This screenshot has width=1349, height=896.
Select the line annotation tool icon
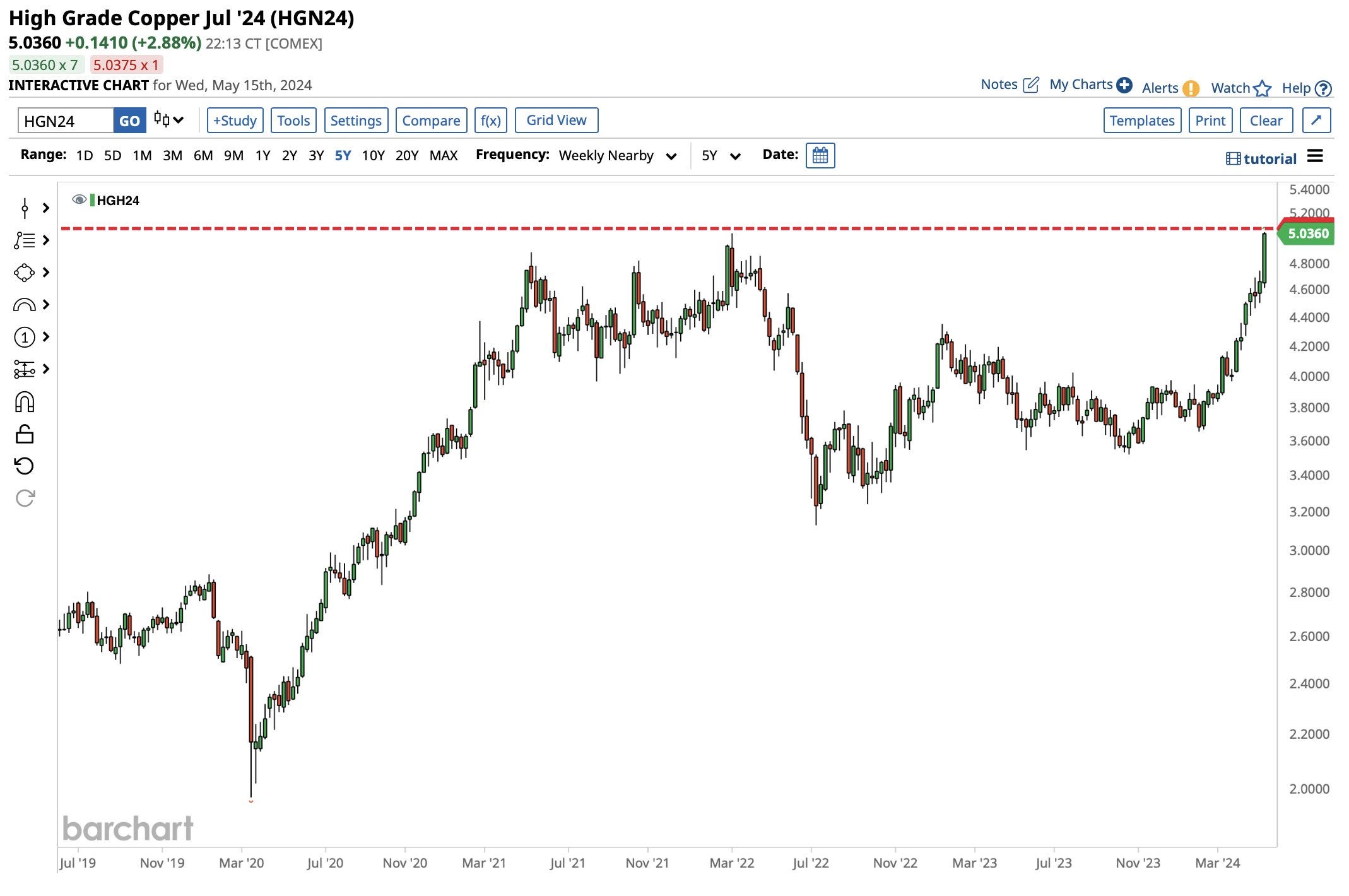24,208
